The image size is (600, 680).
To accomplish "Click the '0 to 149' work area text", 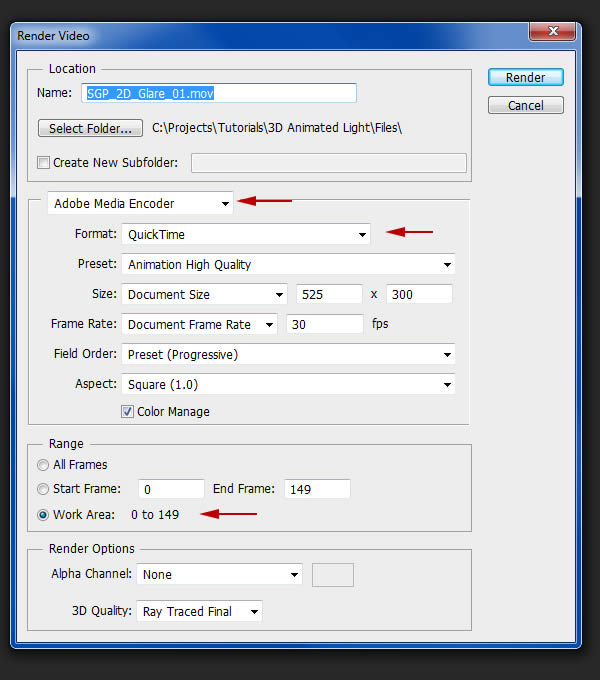I will (155, 515).
